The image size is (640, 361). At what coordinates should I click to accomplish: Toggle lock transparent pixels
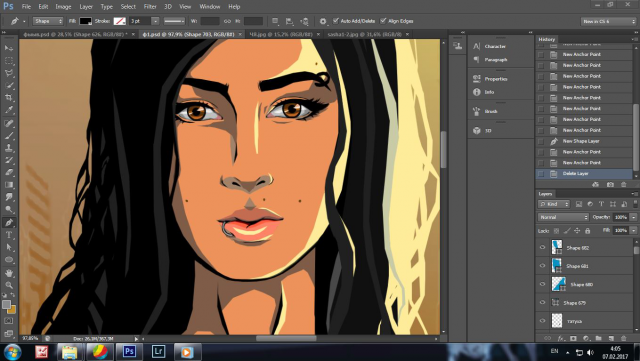(x=556, y=231)
